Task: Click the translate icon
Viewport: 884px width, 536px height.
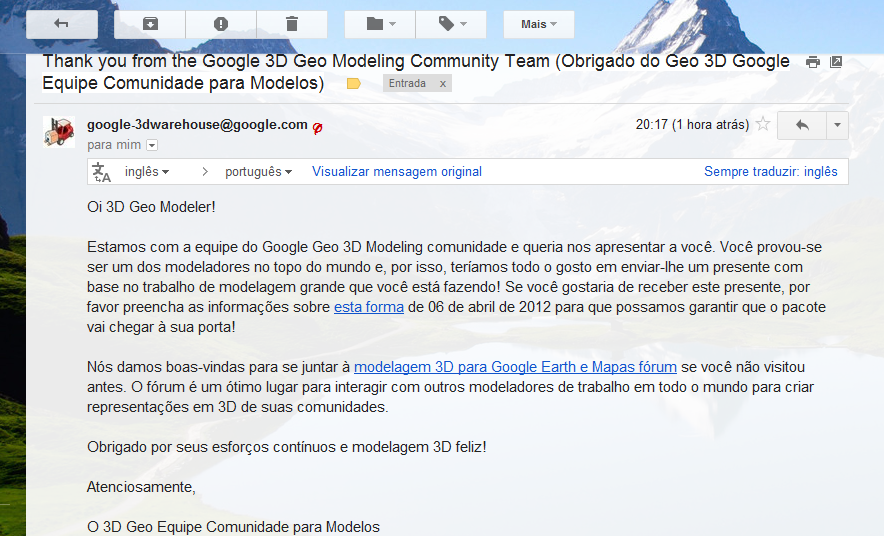Action: (101, 172)
